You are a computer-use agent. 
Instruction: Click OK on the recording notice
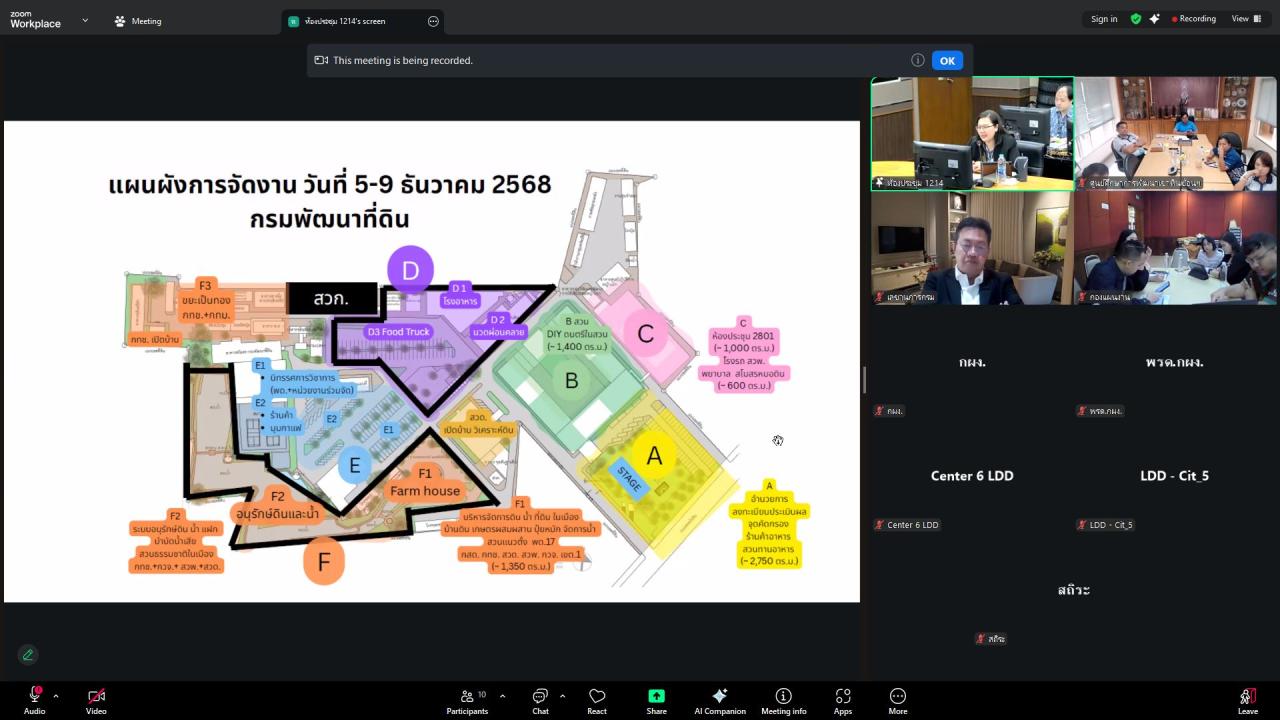947,60
